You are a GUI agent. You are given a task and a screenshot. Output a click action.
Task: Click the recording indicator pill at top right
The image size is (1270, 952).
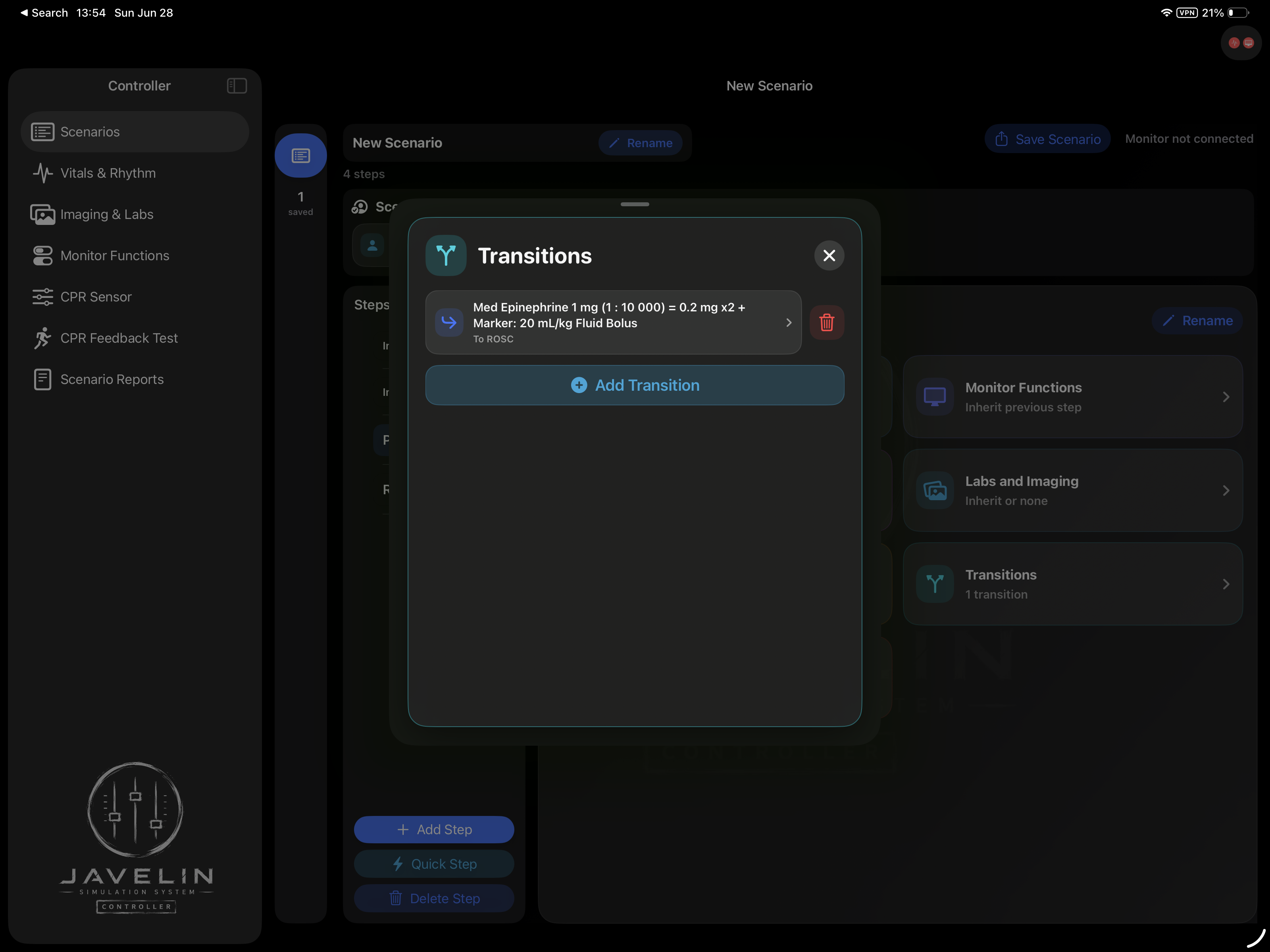pyautogui.click(x=1241, y=43)
